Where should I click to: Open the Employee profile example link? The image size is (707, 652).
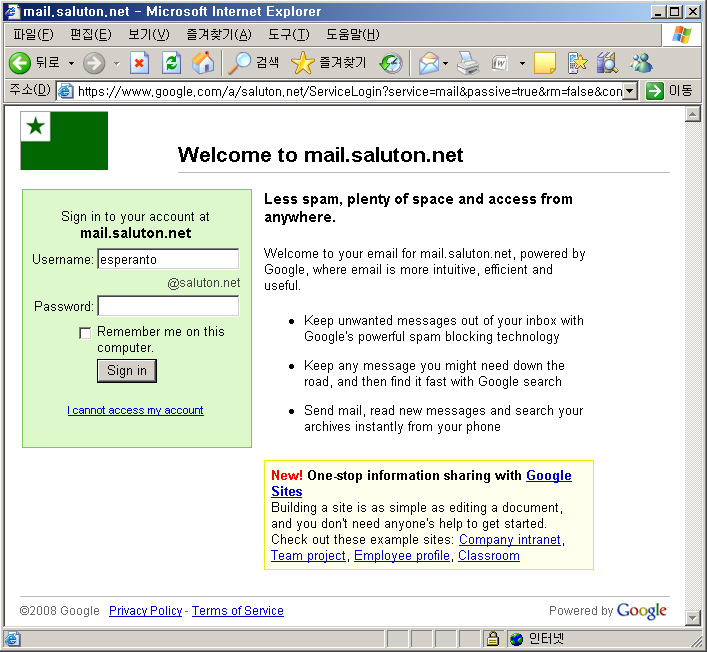tap(402, 556)
